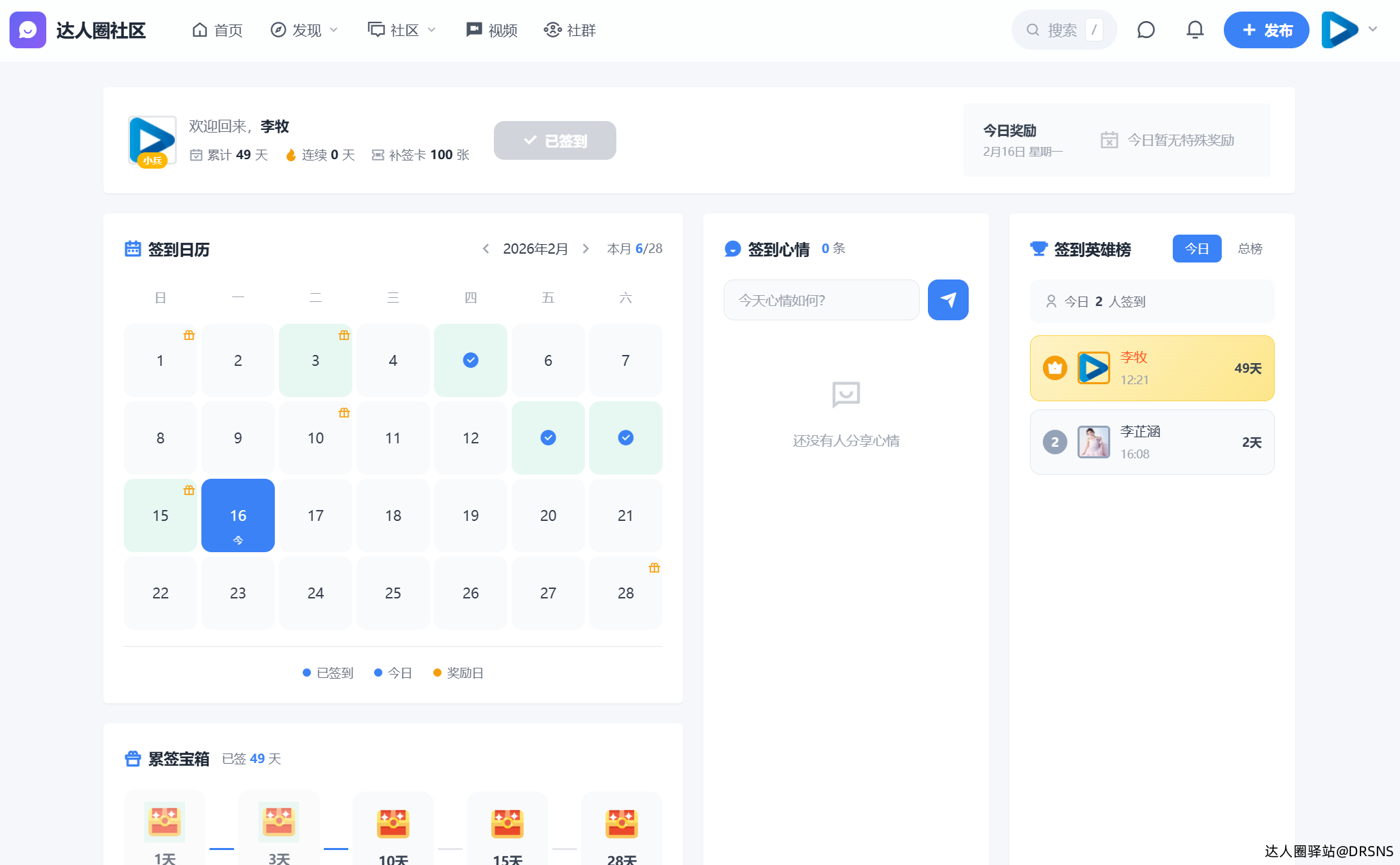The image size is (1400, 865).
Task: Open the 28天 treasure chest
Action: click(622, 824)
